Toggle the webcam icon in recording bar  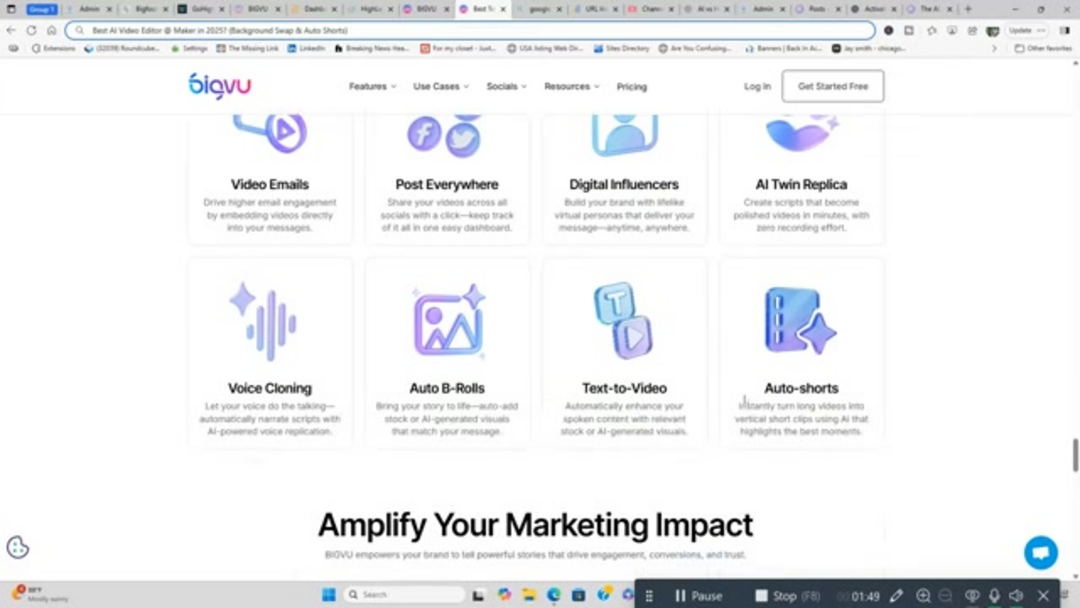970,596
